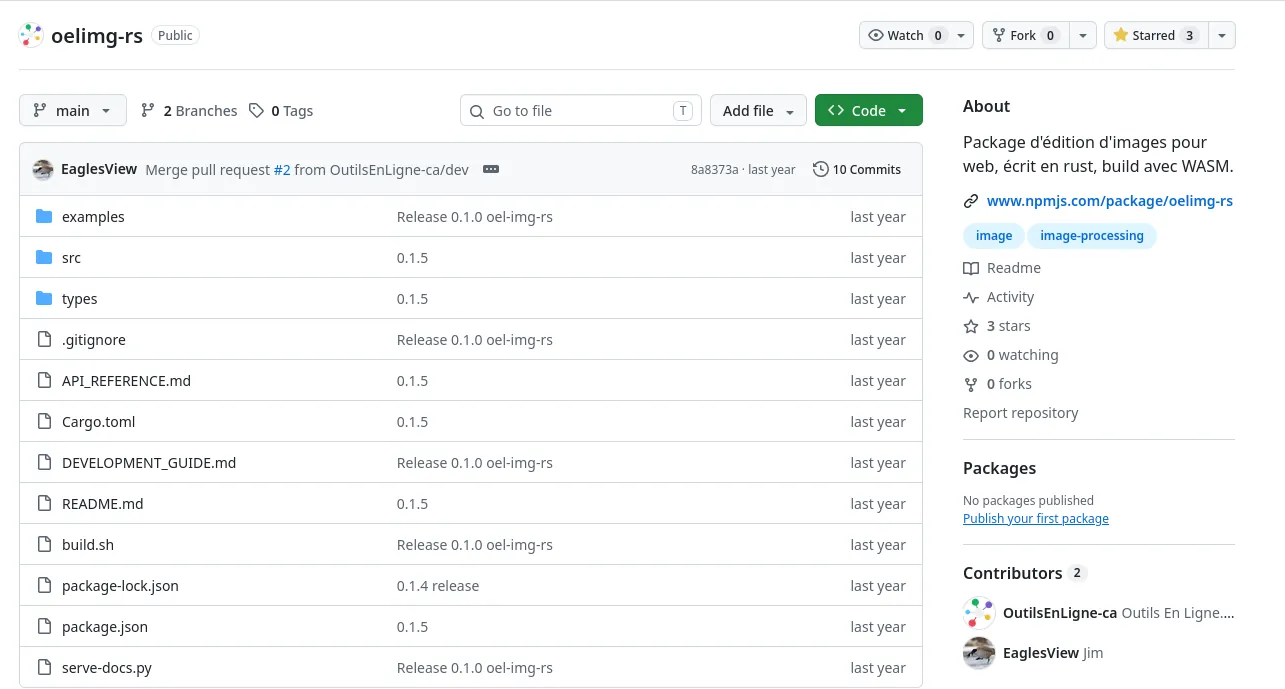
Task: Open the green Code dropdown
Action: point(869,110)
